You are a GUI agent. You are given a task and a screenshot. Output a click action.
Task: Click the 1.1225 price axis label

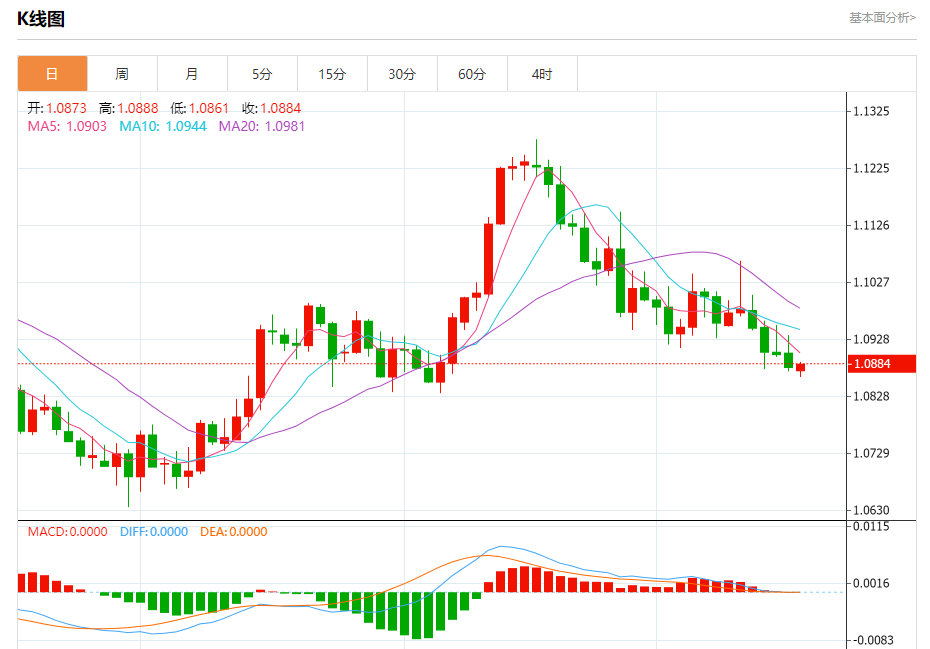[x=871, y=168]
